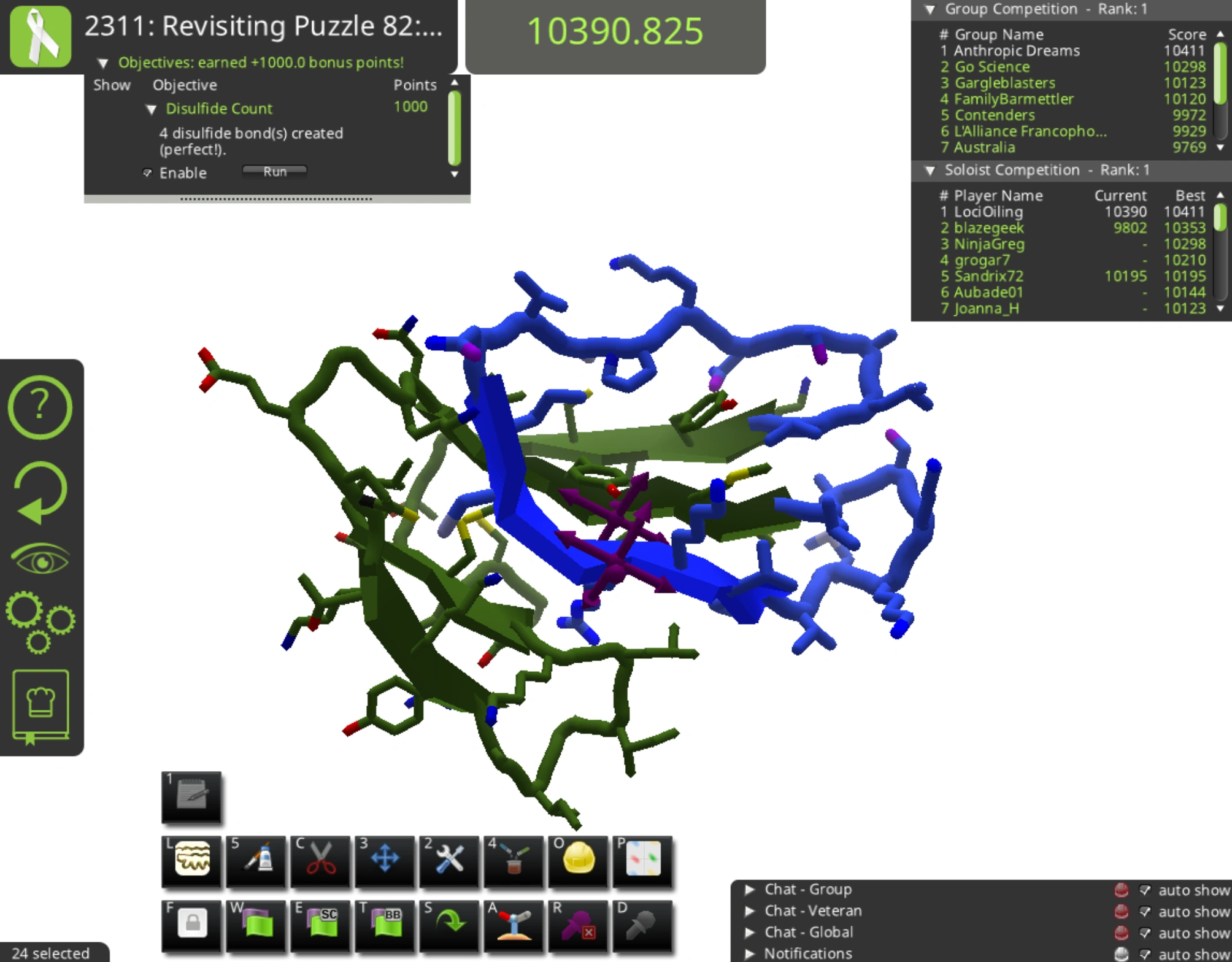Open the cookbook recipes icon
Image resolution: width=1232 pixels, height=962 pixels.
(x=40, y=706)
